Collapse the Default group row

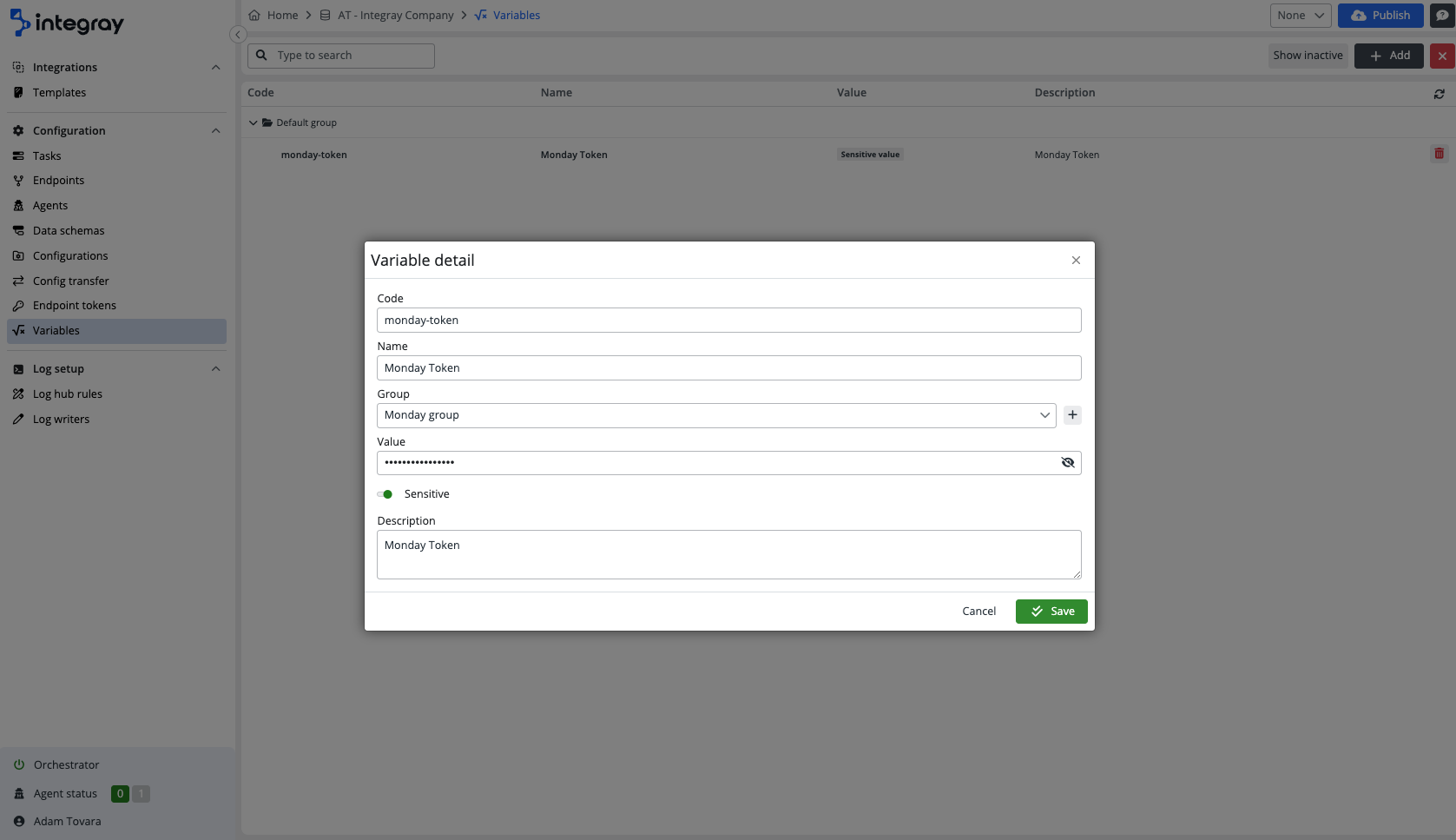[254, 123]
